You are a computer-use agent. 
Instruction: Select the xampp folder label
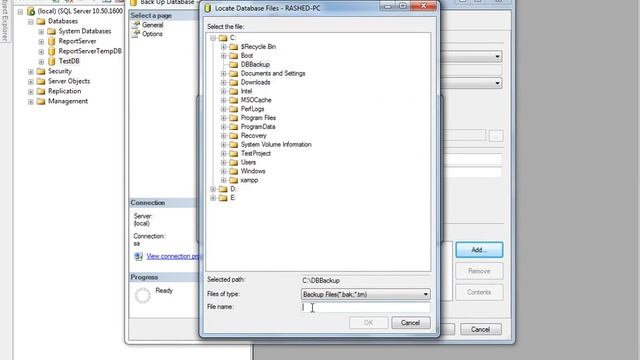(249, 180)
